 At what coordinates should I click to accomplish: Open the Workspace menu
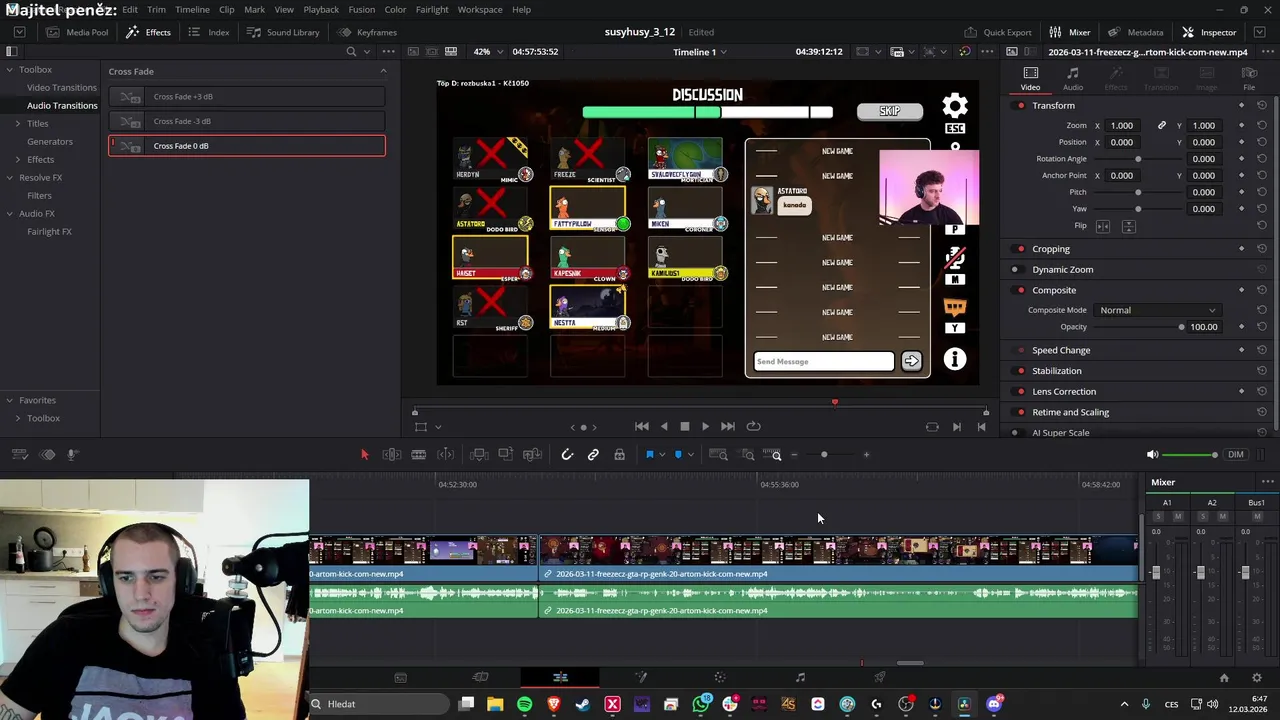[480, 9]
